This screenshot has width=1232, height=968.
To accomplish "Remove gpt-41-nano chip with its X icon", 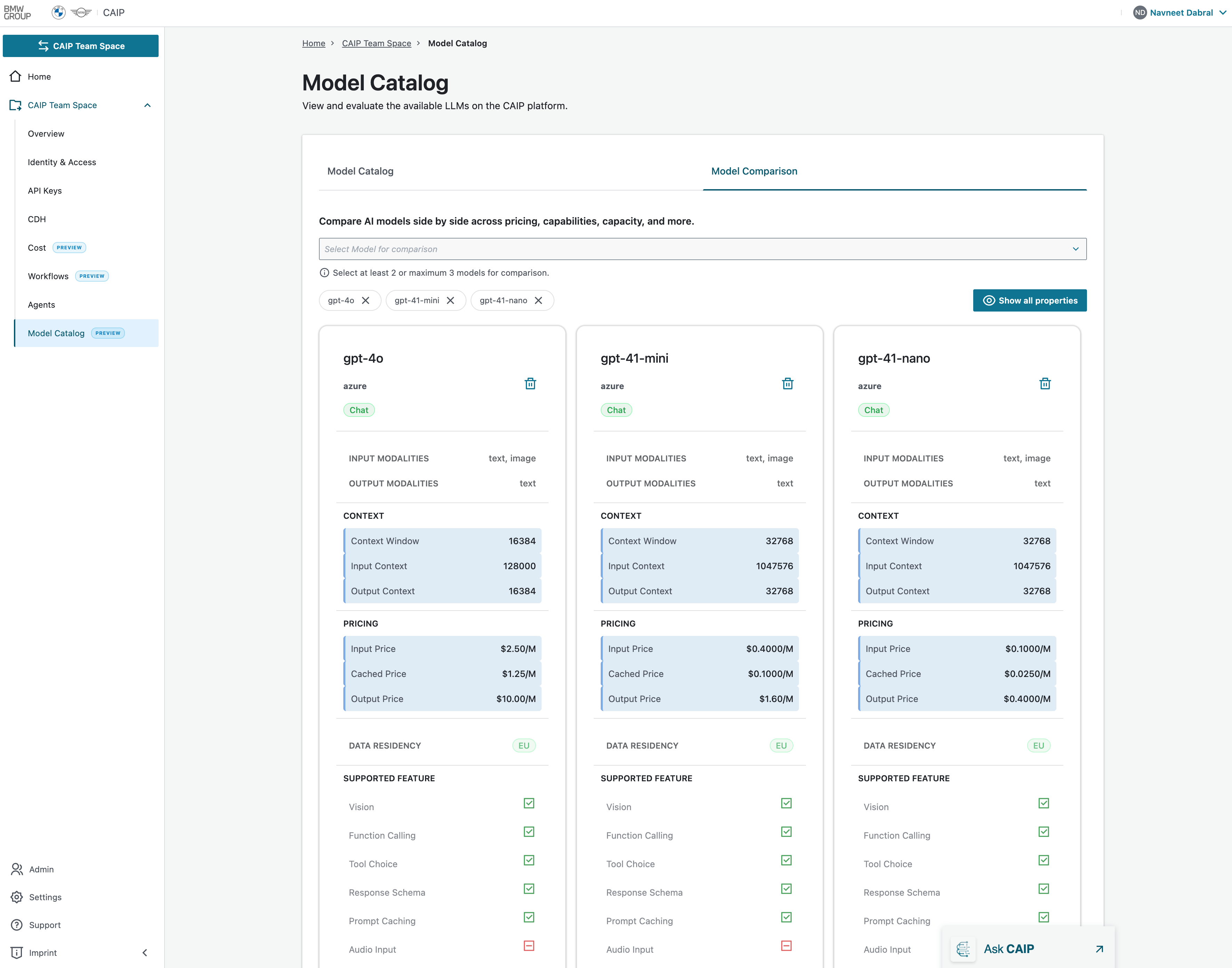I will coord(539,300).
